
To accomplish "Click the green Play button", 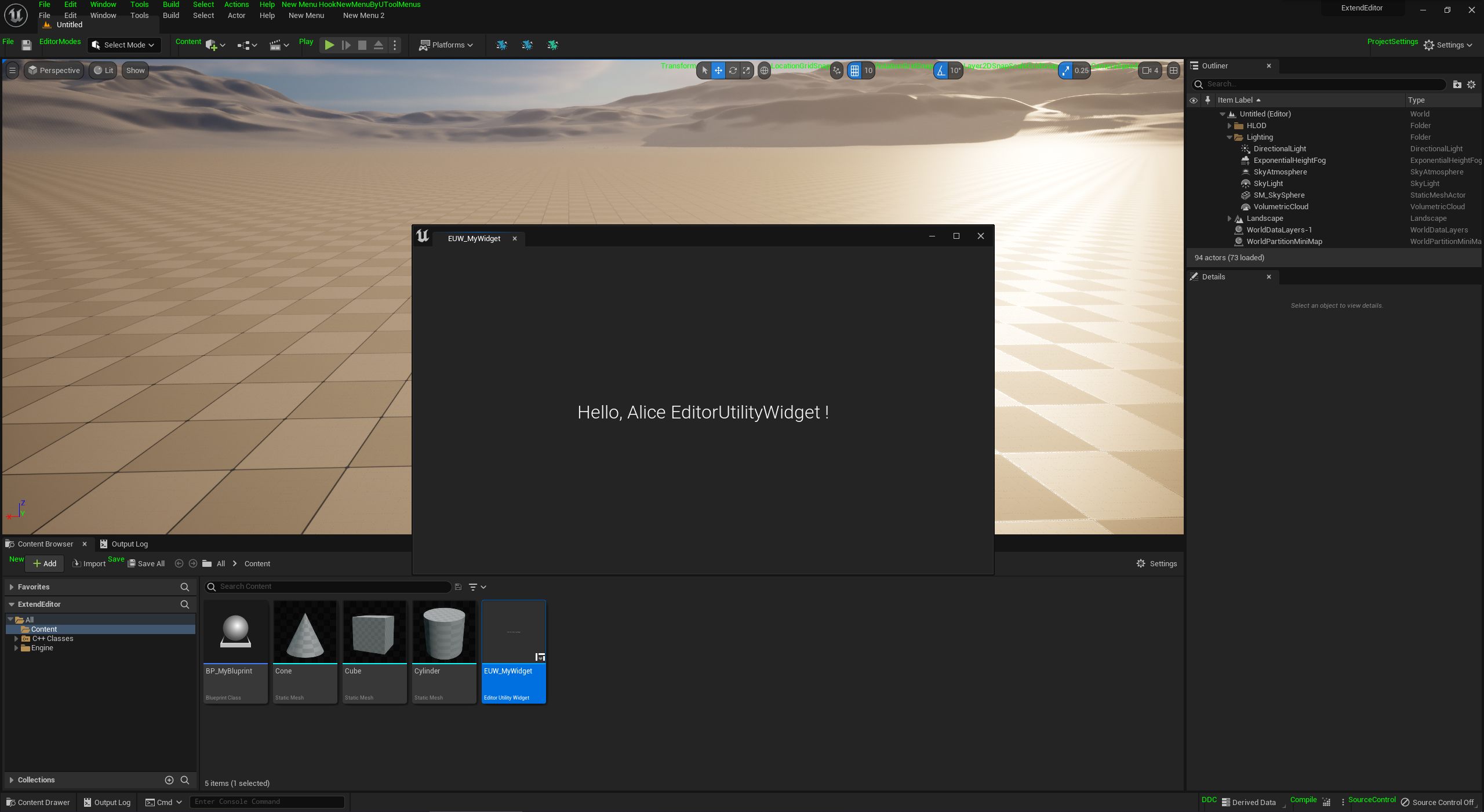I will click(329, 45).
